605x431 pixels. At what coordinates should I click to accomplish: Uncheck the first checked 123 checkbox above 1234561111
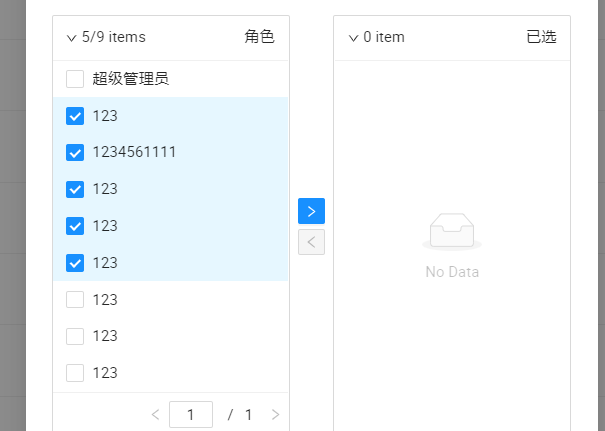tap(75, 116)
